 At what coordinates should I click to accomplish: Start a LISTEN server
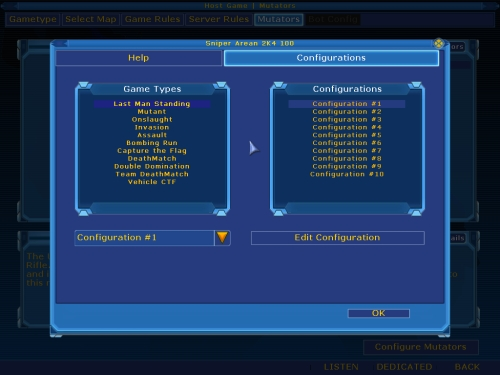pos(341,367)
